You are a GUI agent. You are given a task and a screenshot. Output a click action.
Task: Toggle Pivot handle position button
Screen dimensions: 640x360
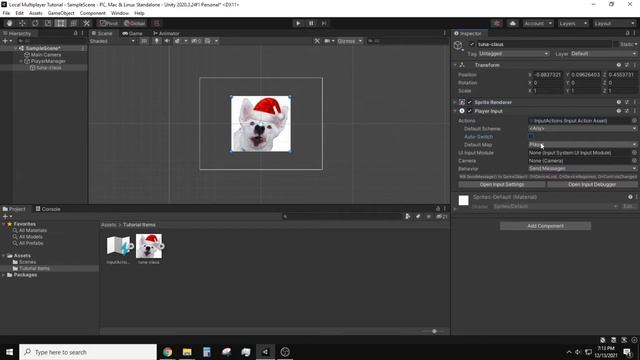tap(109, 23)
